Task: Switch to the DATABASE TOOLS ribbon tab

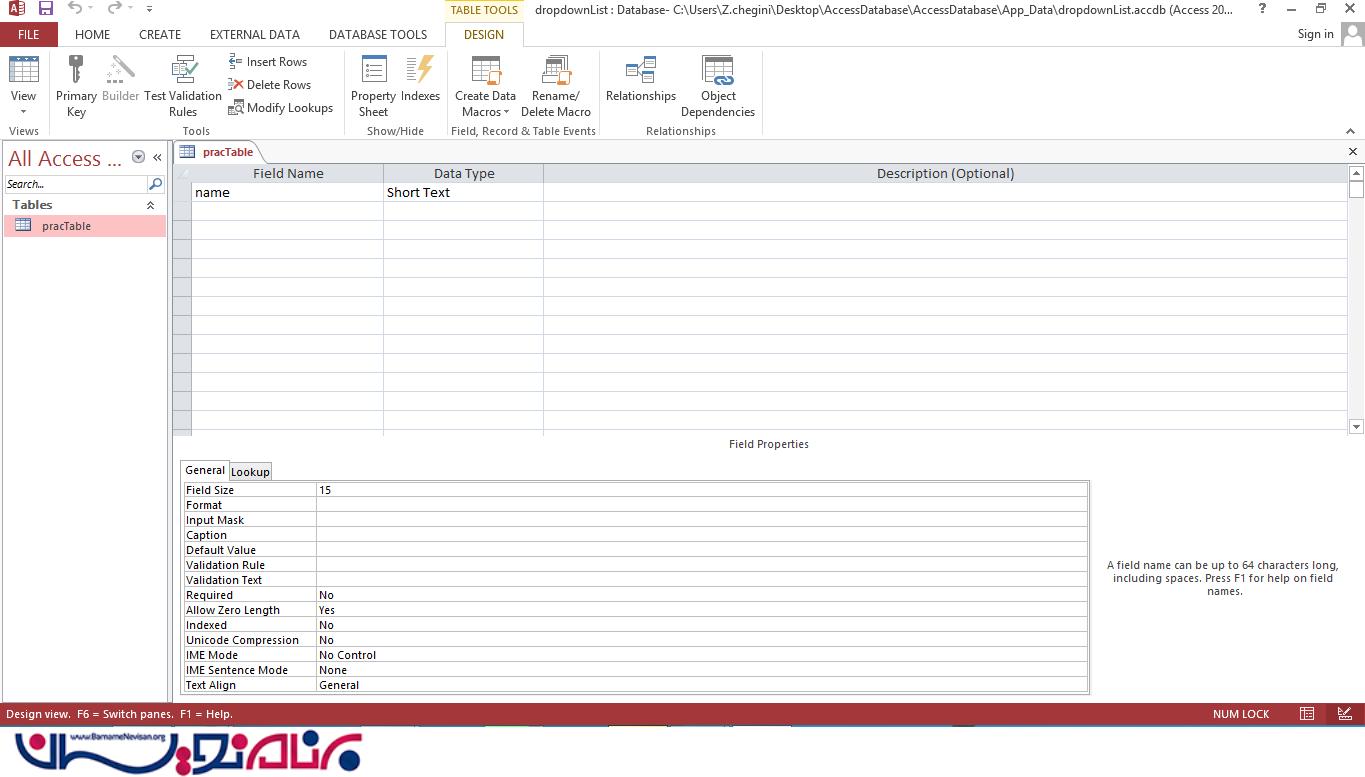Action: click(x=377, y=34)
